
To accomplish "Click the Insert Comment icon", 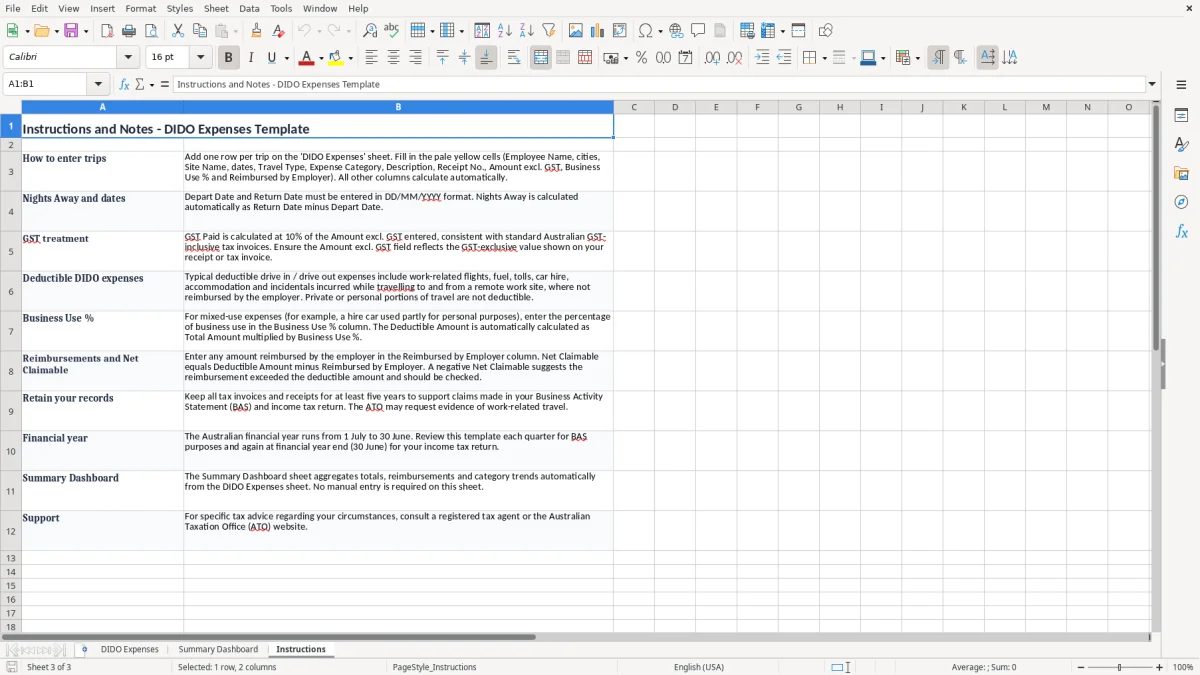I will [x=698, y=31].
